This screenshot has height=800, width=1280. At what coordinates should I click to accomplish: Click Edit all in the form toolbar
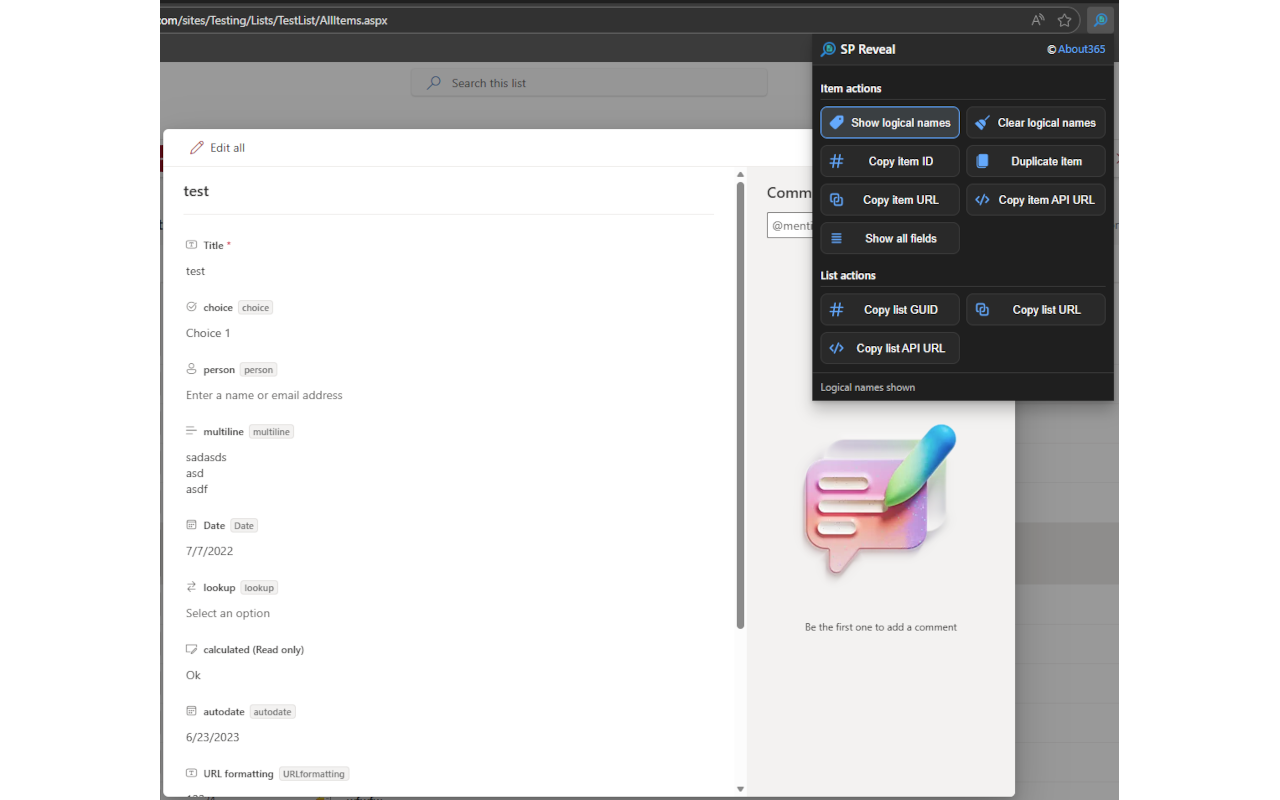click(218, 148)
